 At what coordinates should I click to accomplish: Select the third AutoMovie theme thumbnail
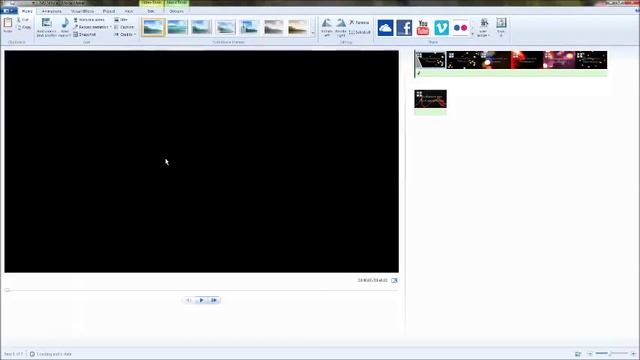pyautogui.click(x=201, y=27)
